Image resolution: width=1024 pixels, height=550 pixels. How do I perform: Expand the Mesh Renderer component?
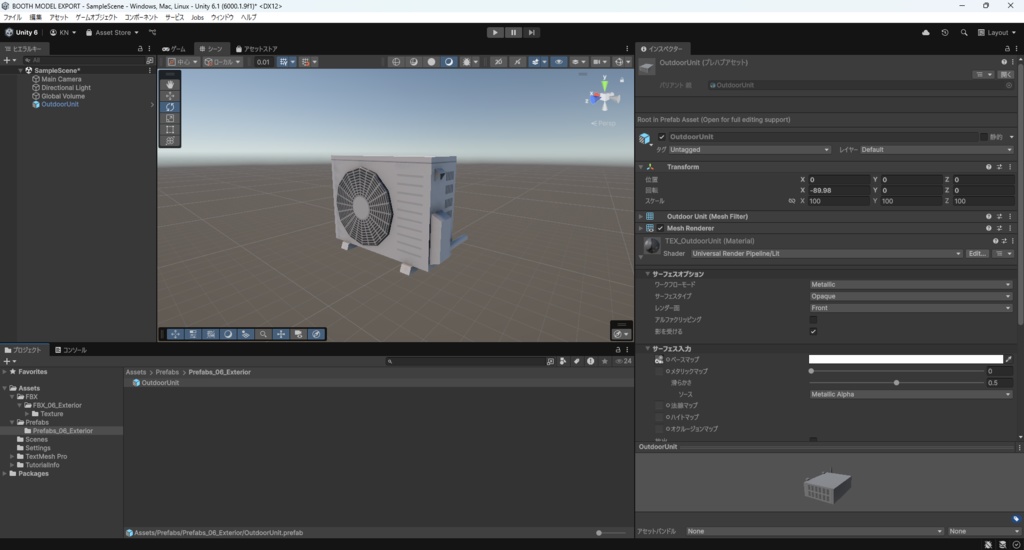point(641,228)
